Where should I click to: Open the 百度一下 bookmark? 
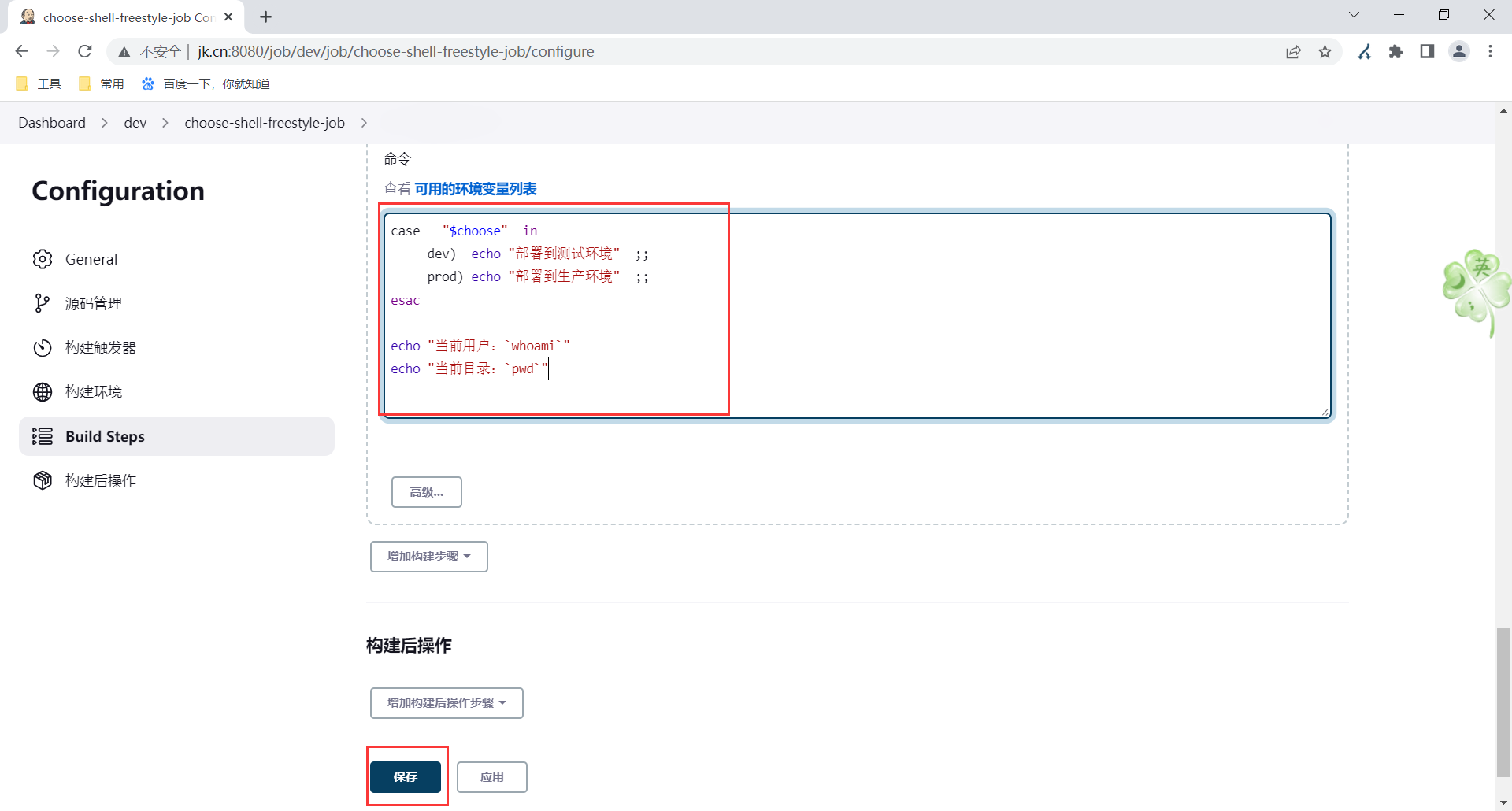(206, 83)
